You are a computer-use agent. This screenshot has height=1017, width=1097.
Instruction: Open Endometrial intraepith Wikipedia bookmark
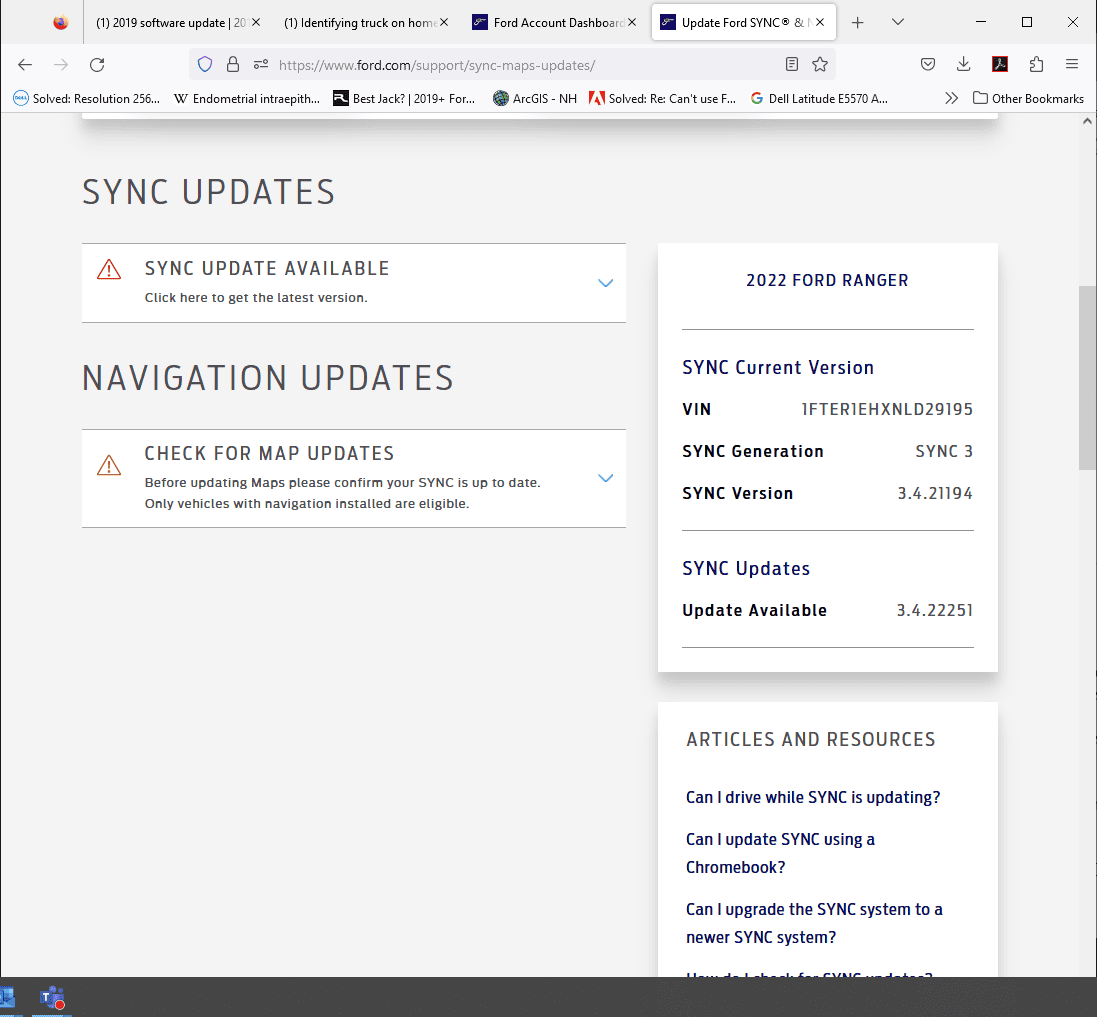(247, 99)
